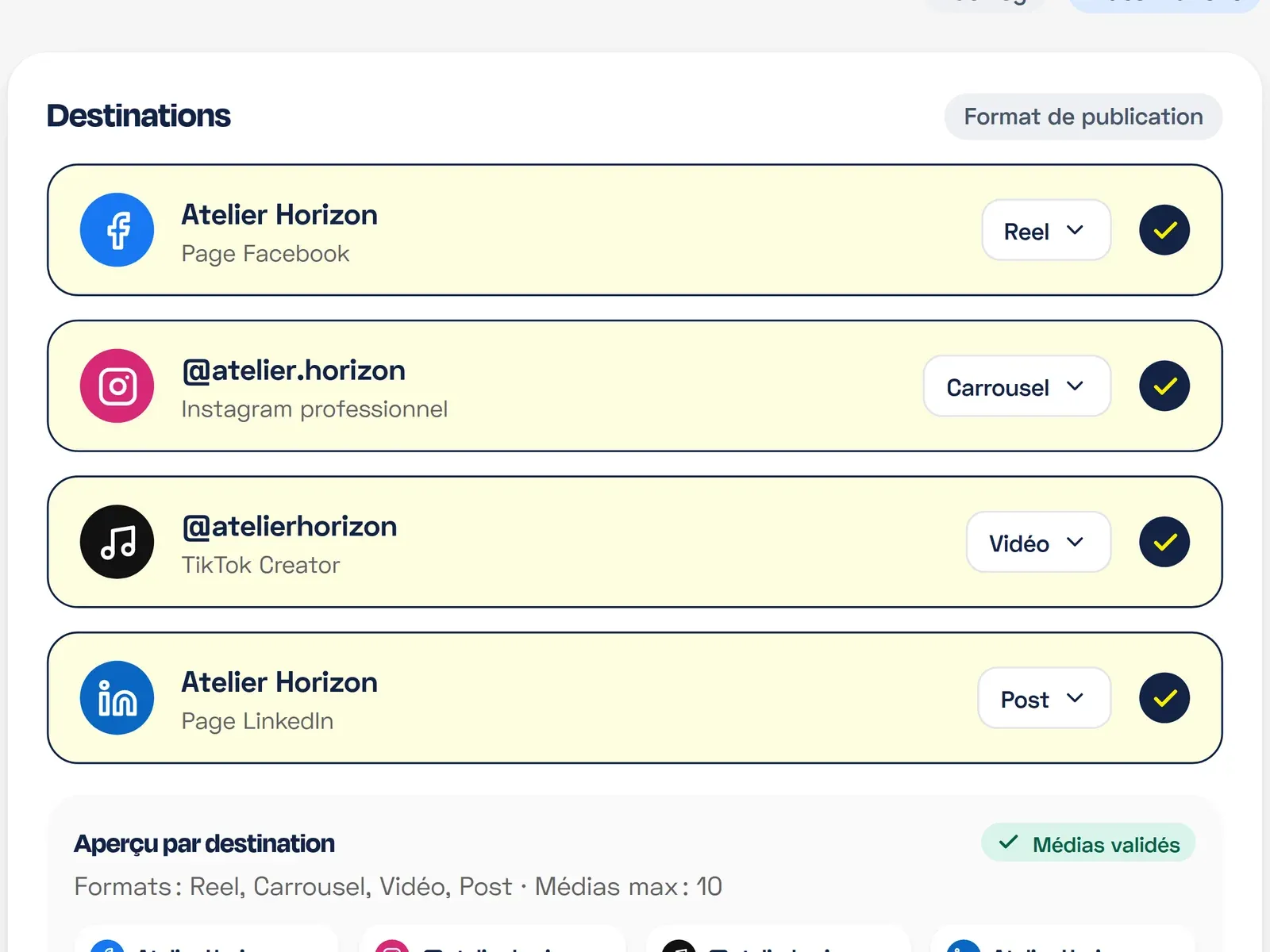Image resolution: width=1270 pixels, height=952 pixels.
Task: Click the TikTok music note icon
Action: [x=117, y=542]
